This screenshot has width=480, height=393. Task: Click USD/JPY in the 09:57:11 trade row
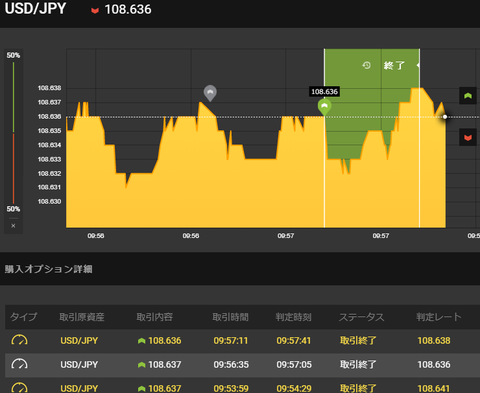(79, 341)
